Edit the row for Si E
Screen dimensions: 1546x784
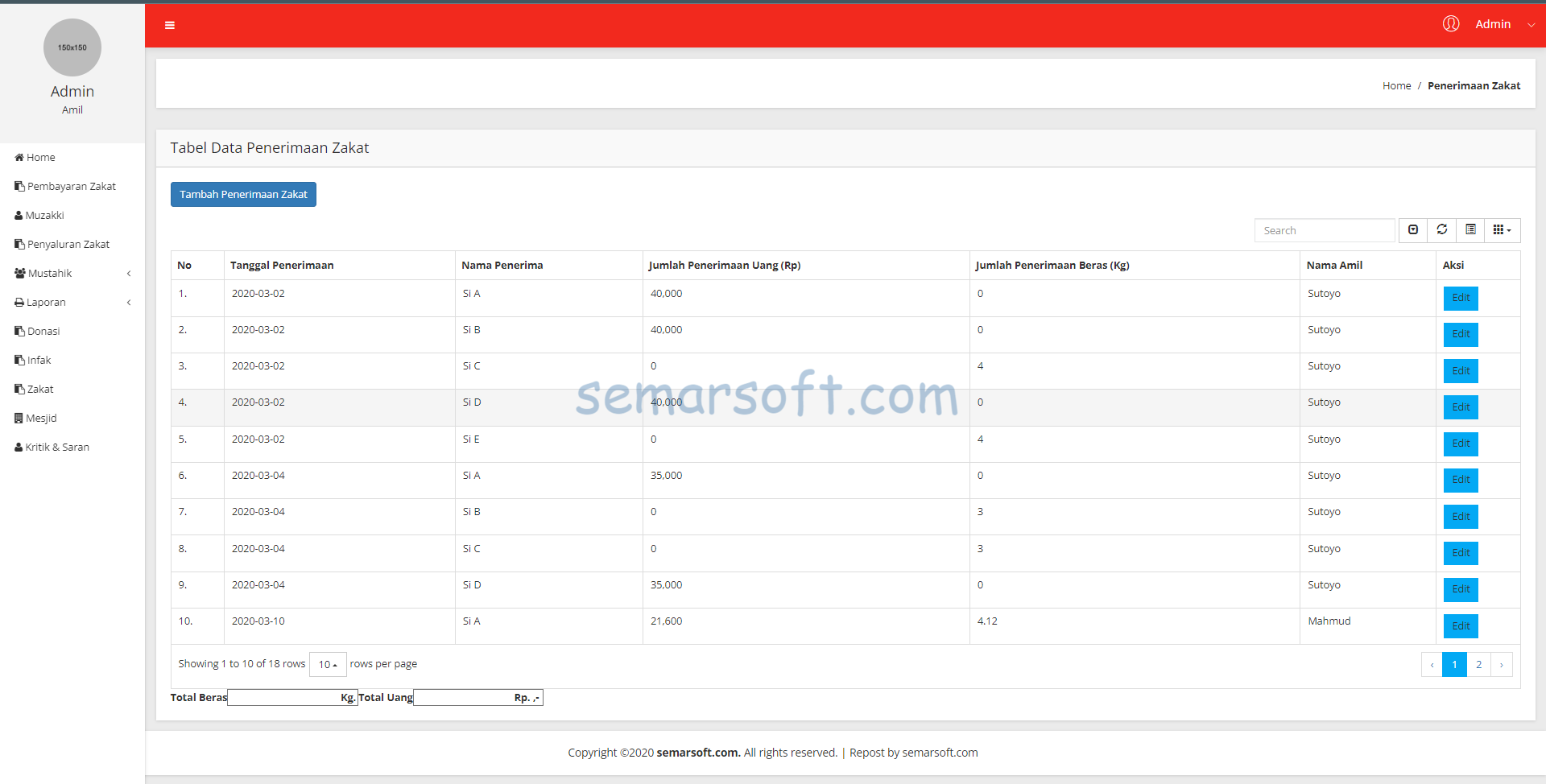point(1460,444)
